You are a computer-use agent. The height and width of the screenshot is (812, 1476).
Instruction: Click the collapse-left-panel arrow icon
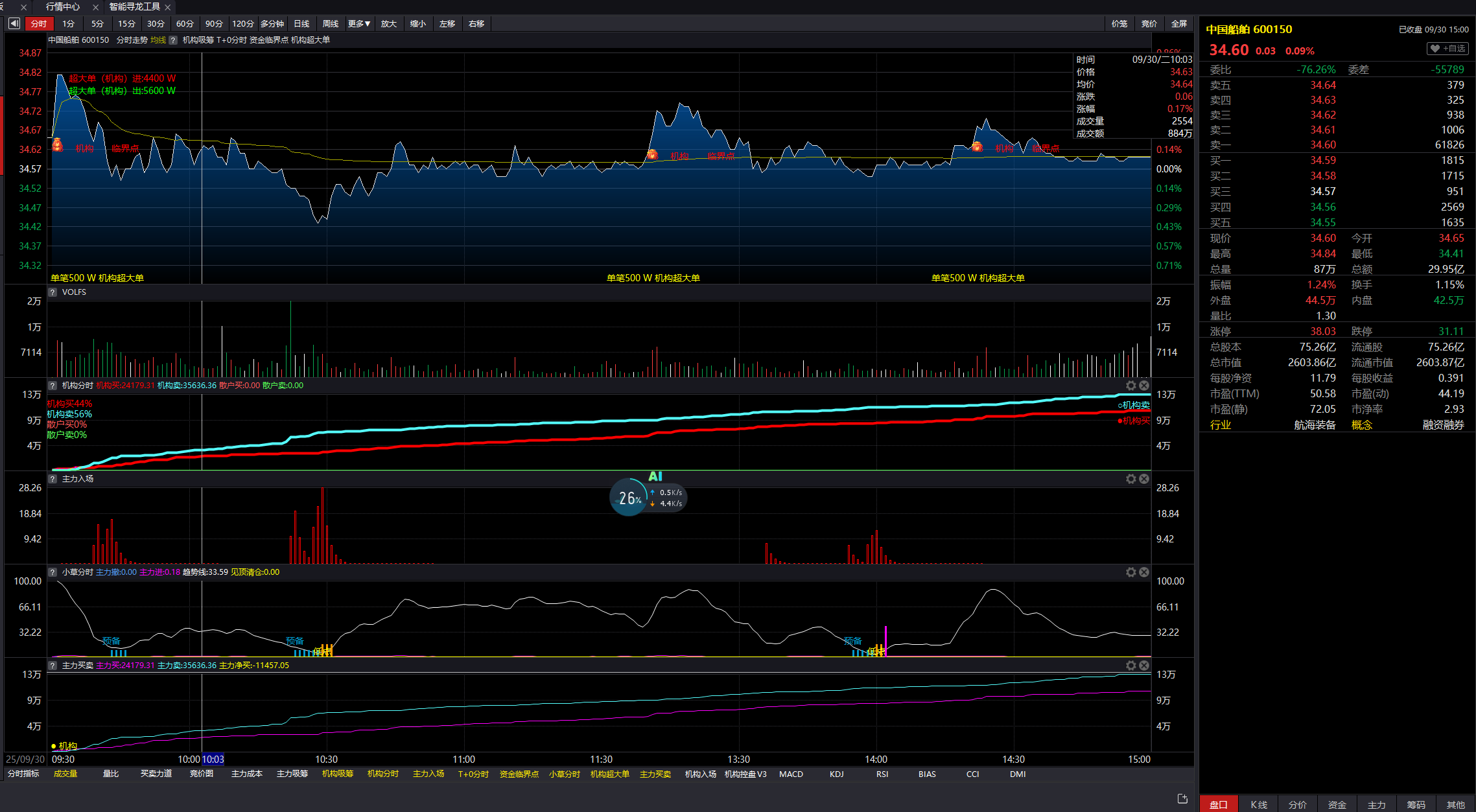coord(14,24)
